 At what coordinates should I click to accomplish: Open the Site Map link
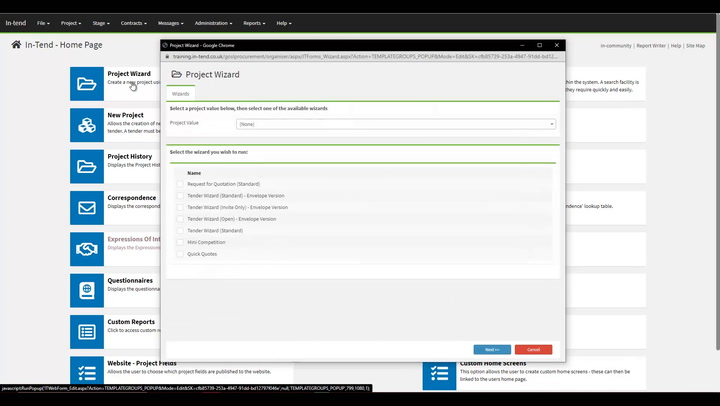click(695, 45)
